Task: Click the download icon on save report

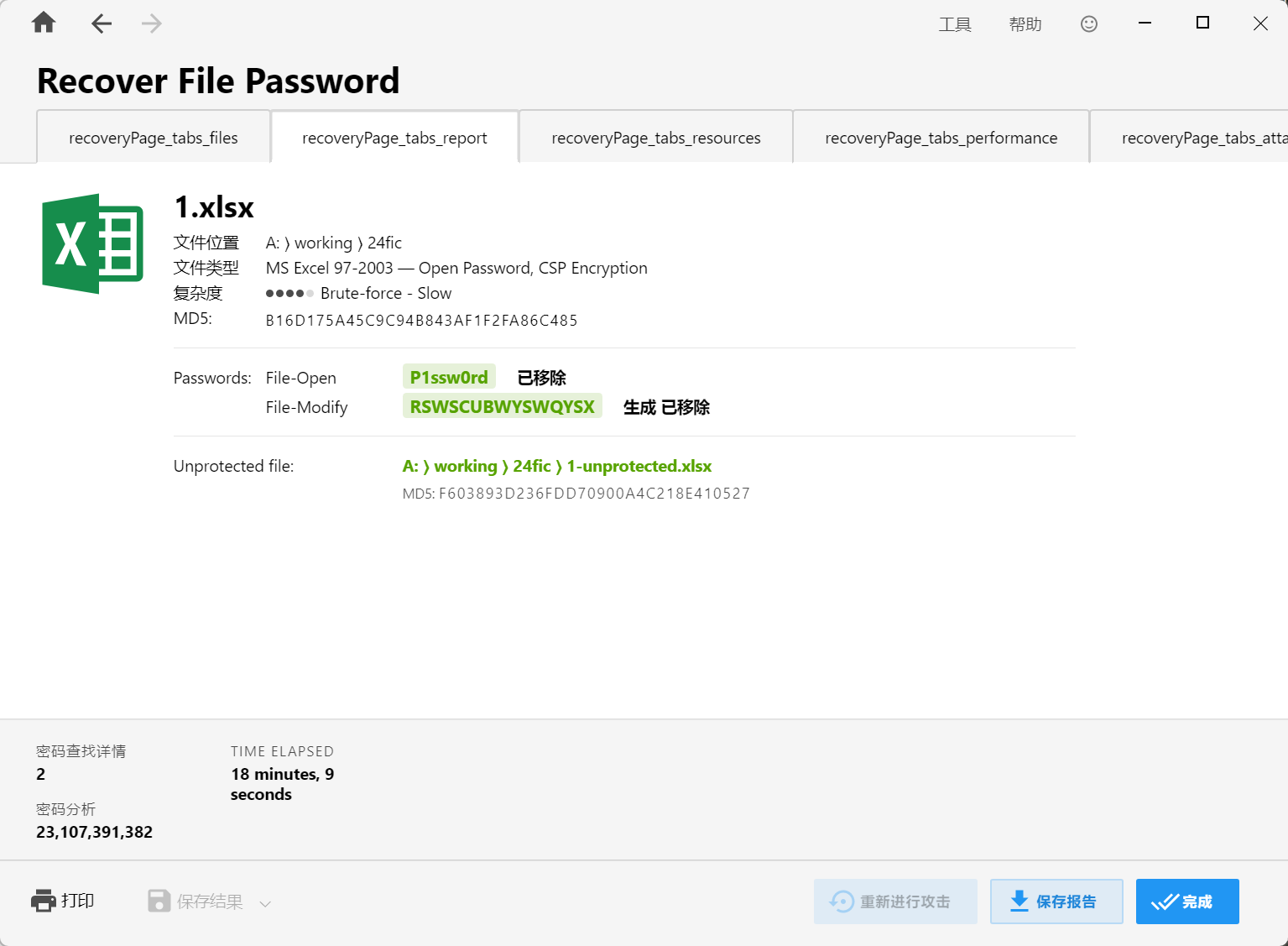Action: [x=1019, y=902]
